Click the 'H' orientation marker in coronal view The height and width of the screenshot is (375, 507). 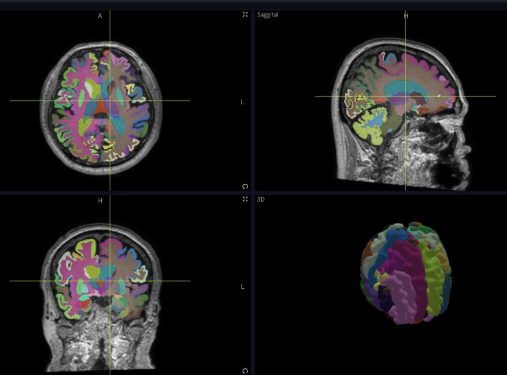coord(100,201)
